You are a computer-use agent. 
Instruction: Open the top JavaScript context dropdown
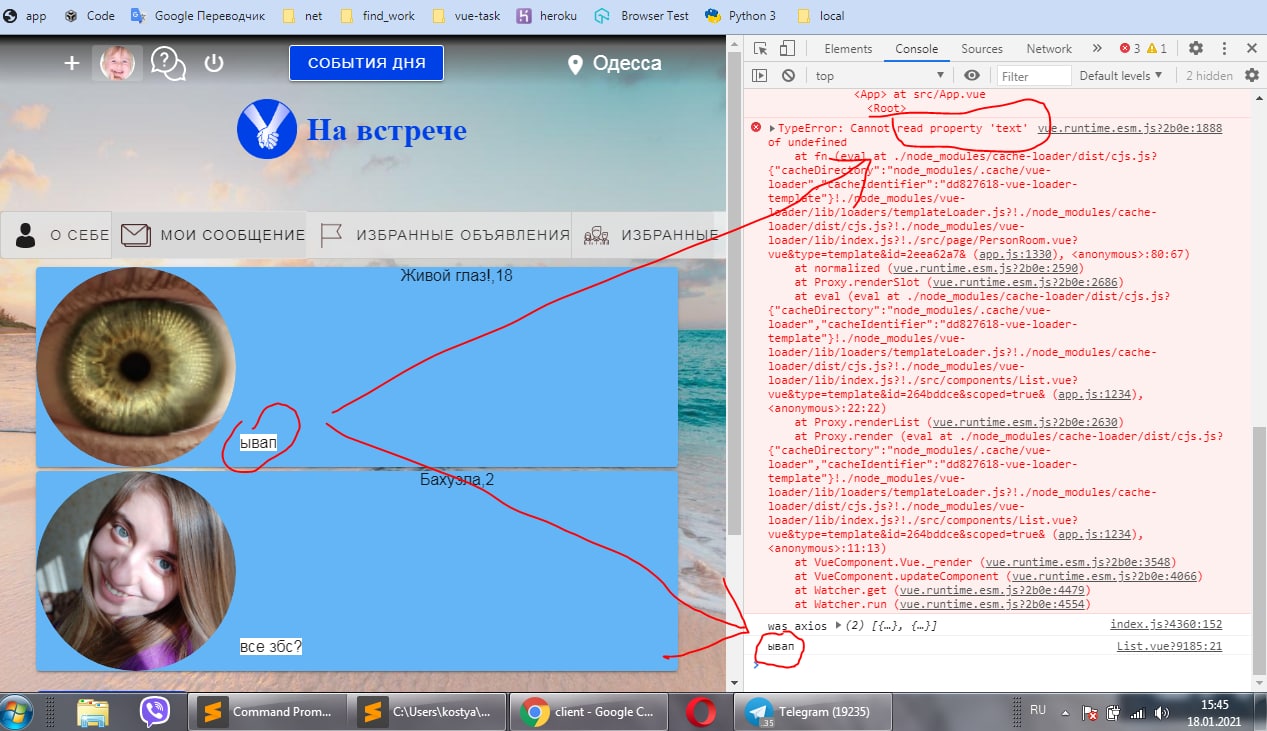(879, 75)
